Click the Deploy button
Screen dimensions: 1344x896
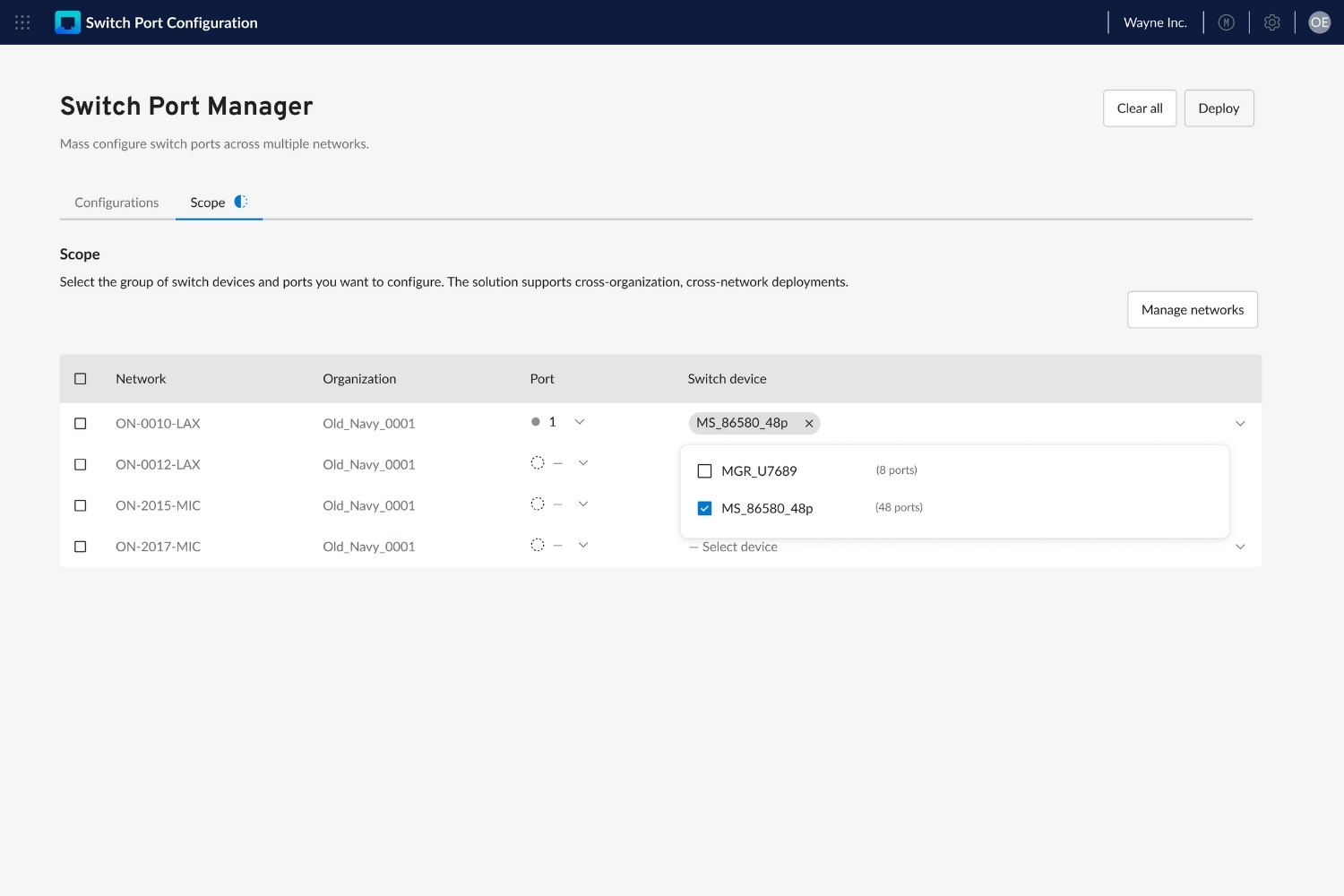1219,108
